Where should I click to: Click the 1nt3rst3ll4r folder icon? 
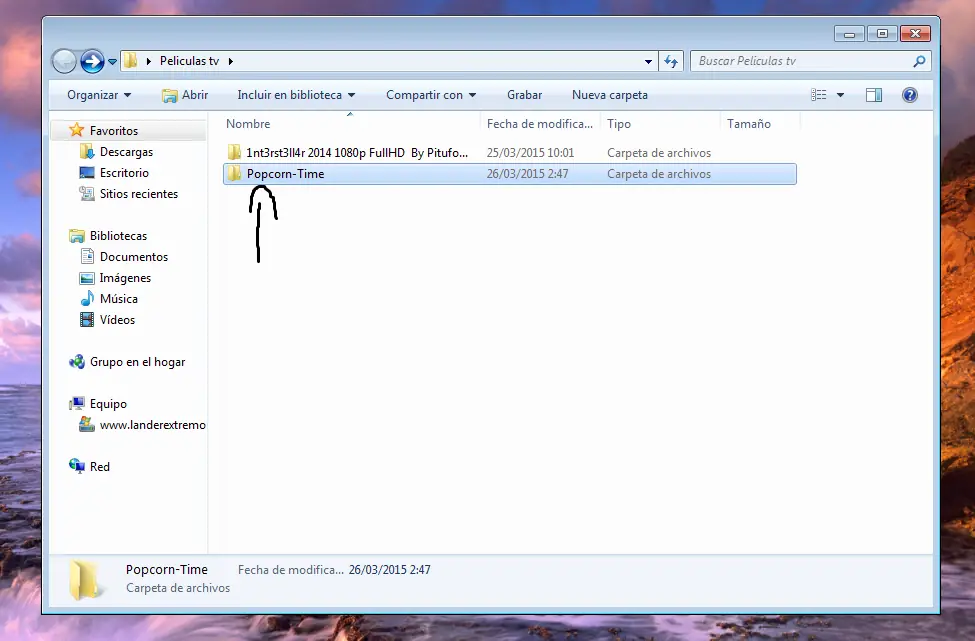tap(234, 152)
